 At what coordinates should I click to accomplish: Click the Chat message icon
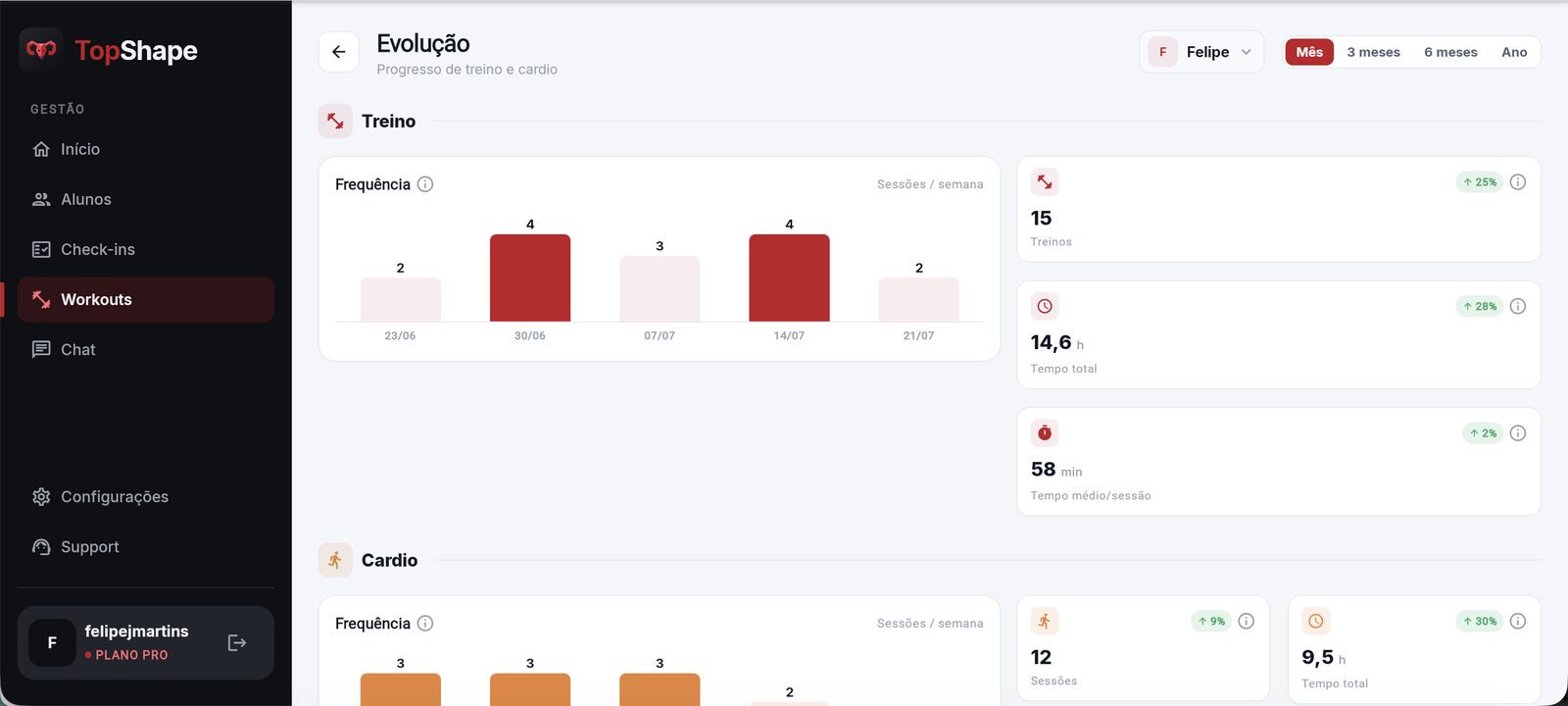pos(41,349)
